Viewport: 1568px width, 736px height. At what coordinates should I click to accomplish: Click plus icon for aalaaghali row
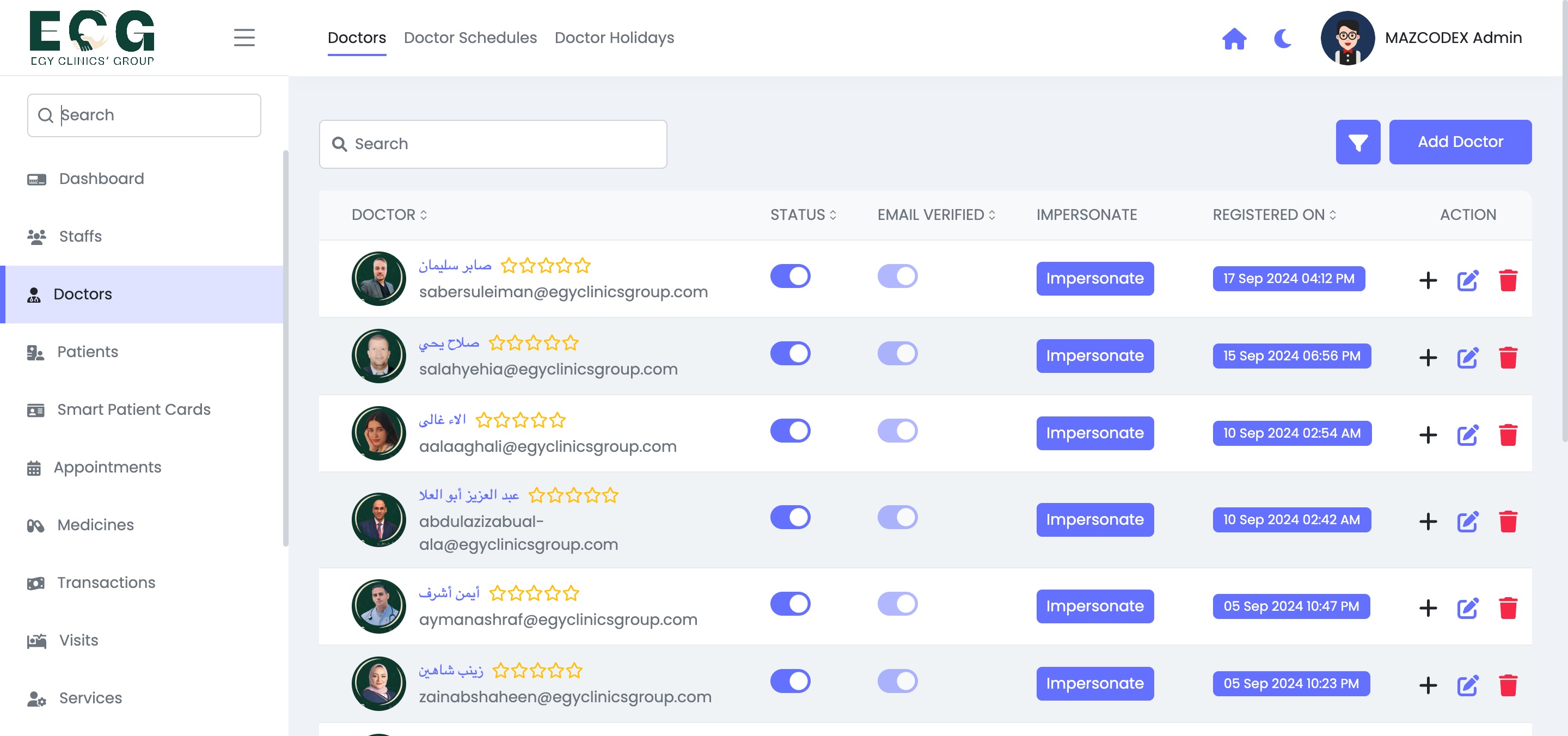[x=1428, y=436]
